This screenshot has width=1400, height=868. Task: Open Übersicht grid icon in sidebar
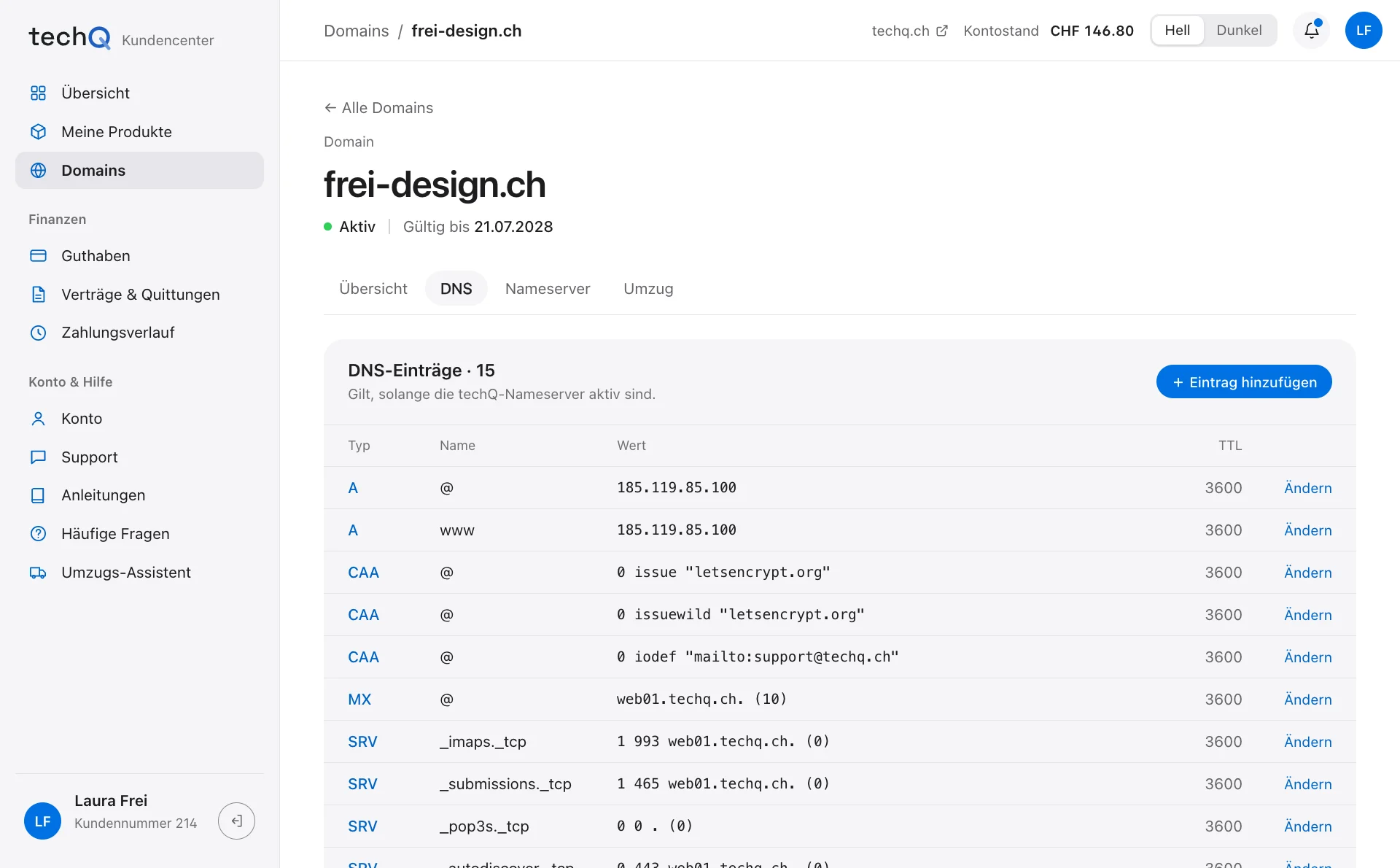(x=38, y=93)
